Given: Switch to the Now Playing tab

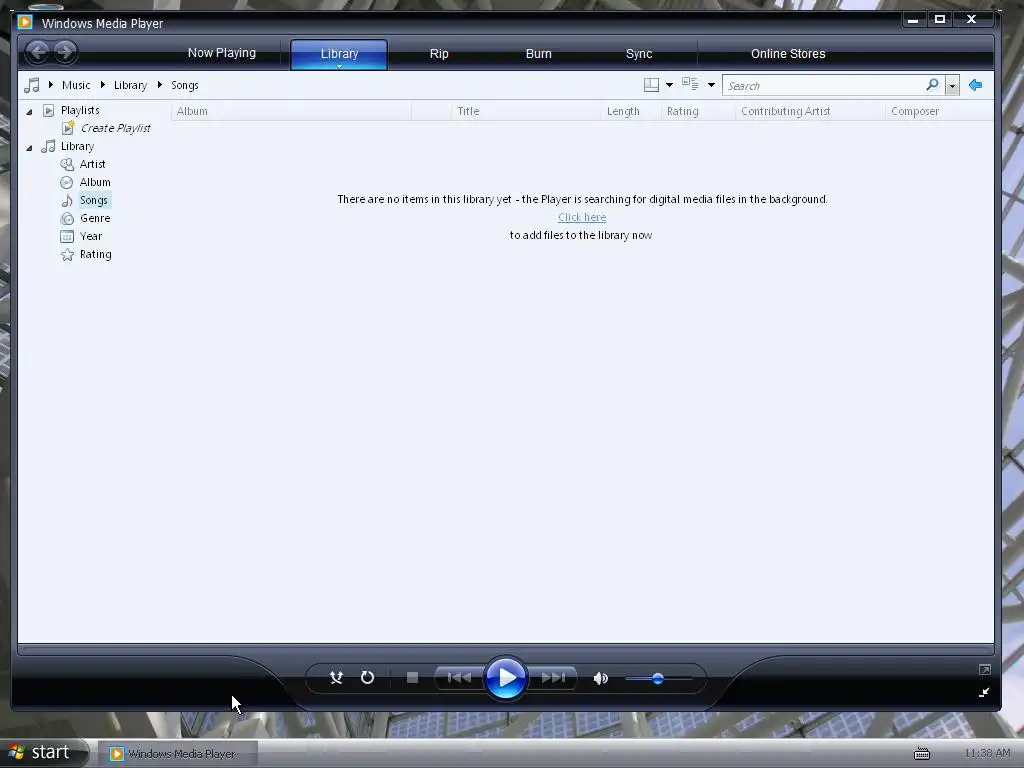Looking at the screenshot, I should [x=222, y=53].
